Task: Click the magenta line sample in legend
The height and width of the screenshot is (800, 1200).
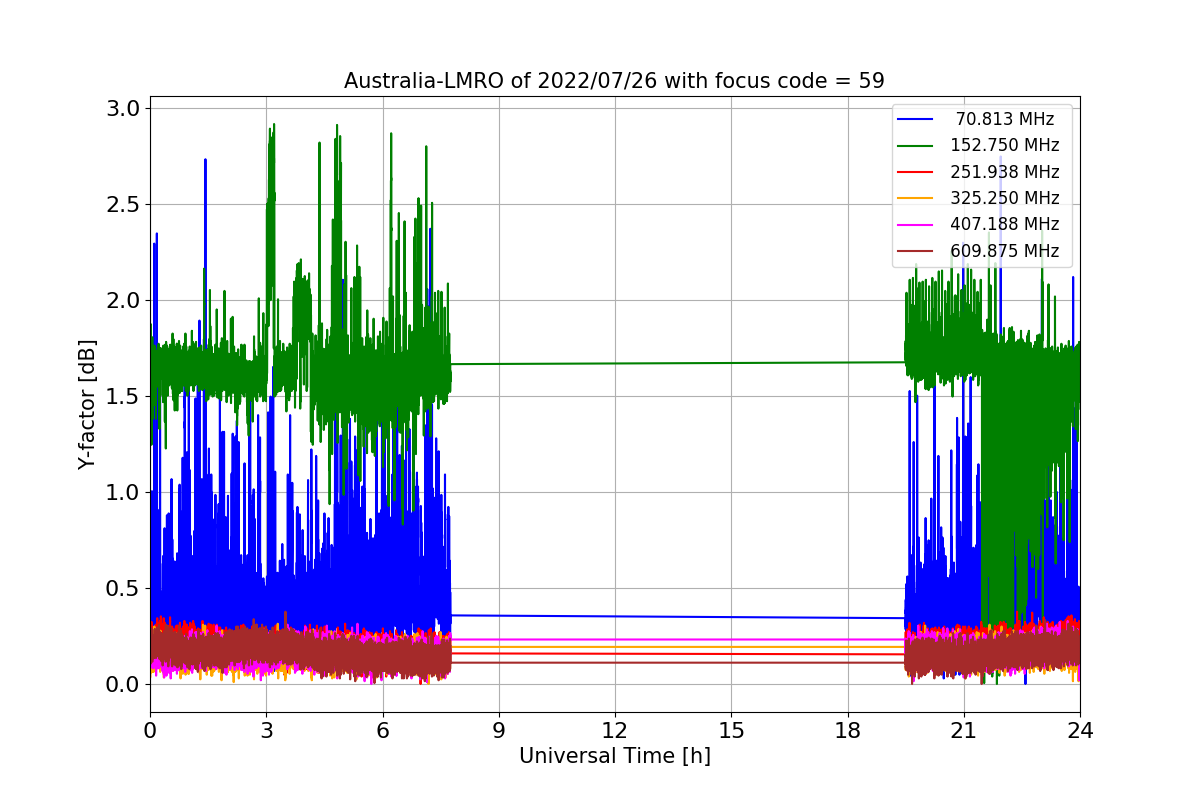Action: [x=916, y=225]
